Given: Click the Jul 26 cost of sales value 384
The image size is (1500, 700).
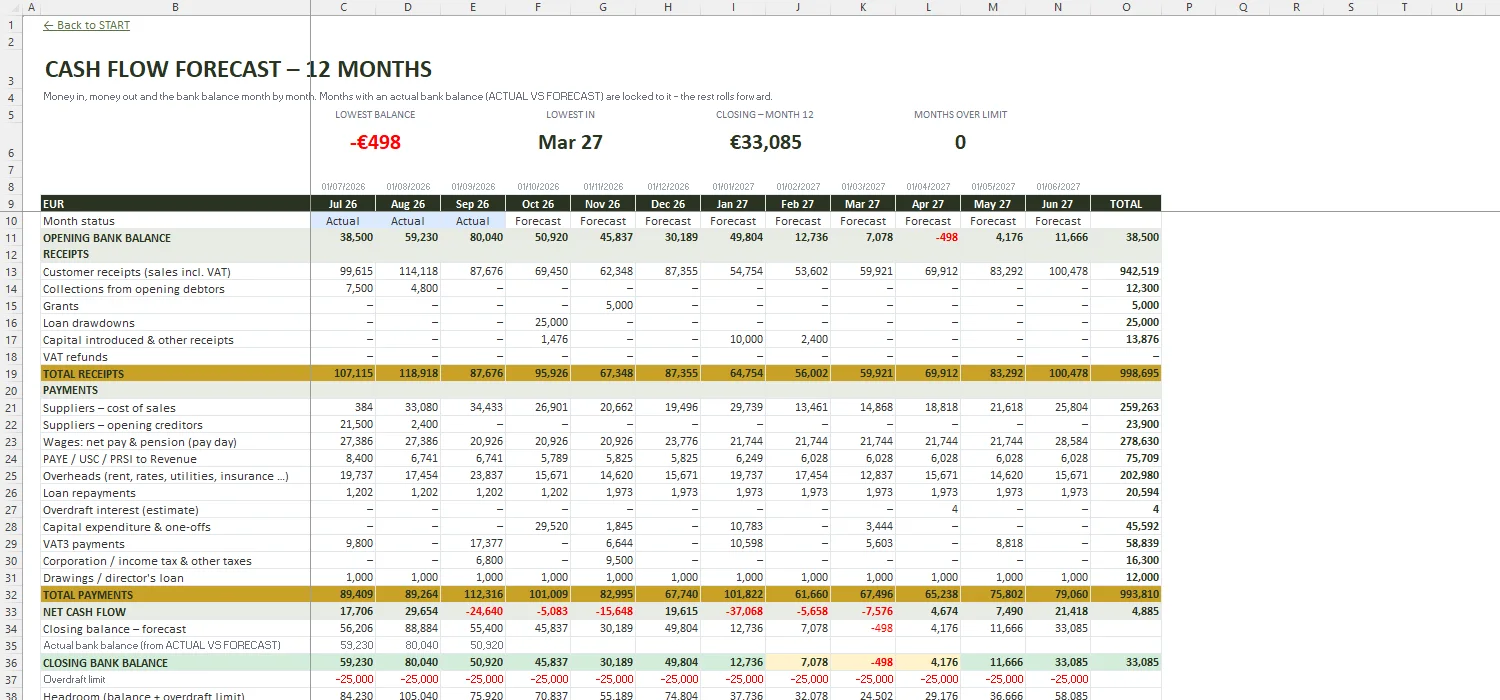Looking at the screenshot, I should tap(363, 408).
